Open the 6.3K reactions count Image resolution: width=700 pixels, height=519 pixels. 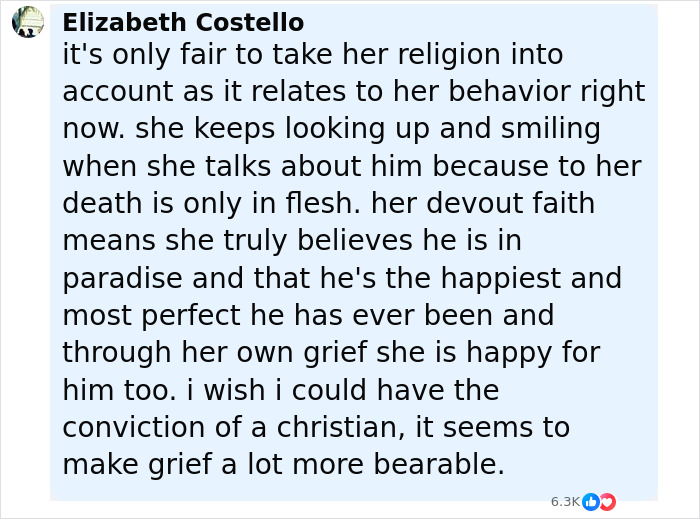[565, 501]
